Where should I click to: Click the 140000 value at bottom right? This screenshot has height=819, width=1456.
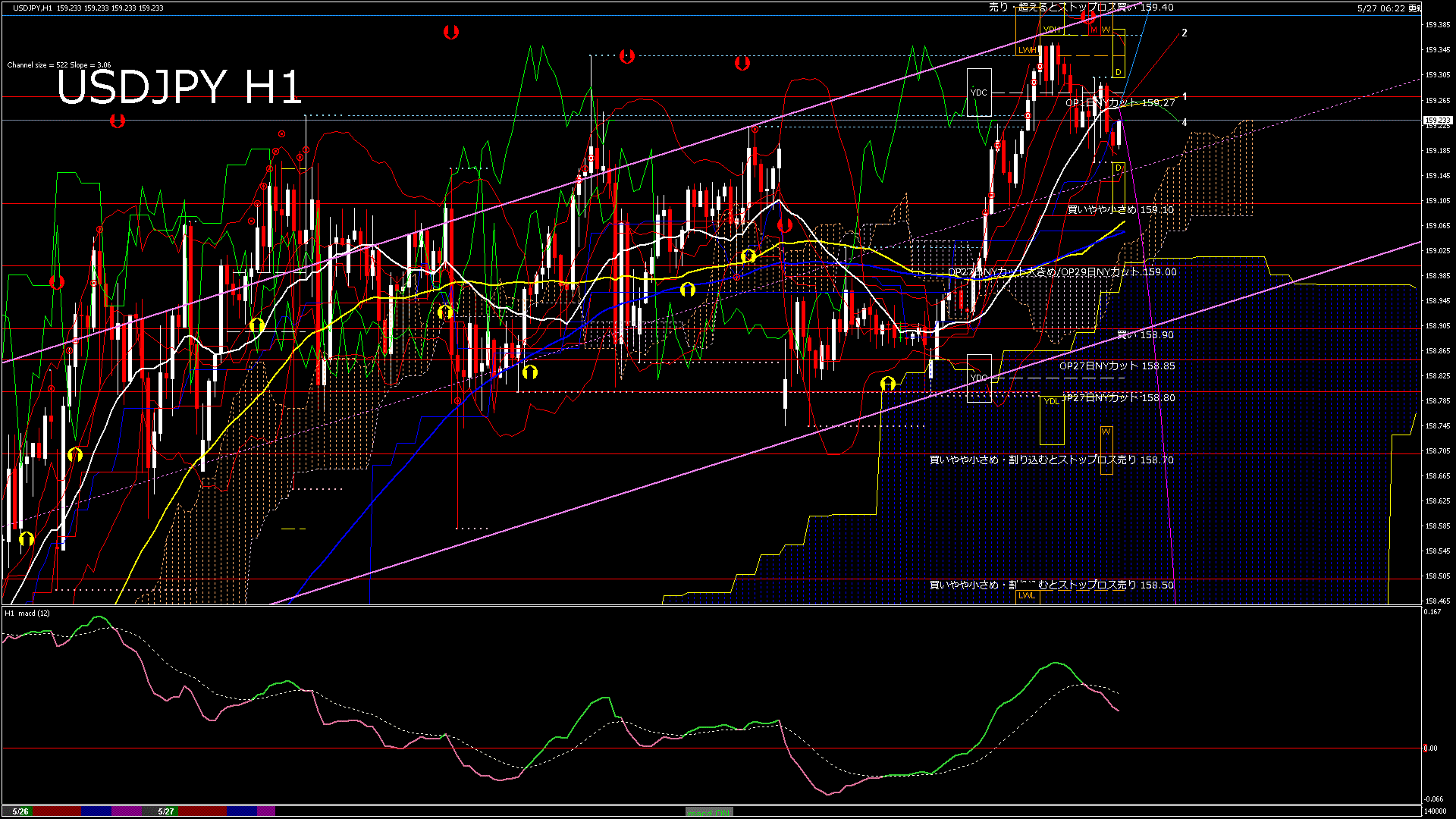click(x=1435, y=811)
